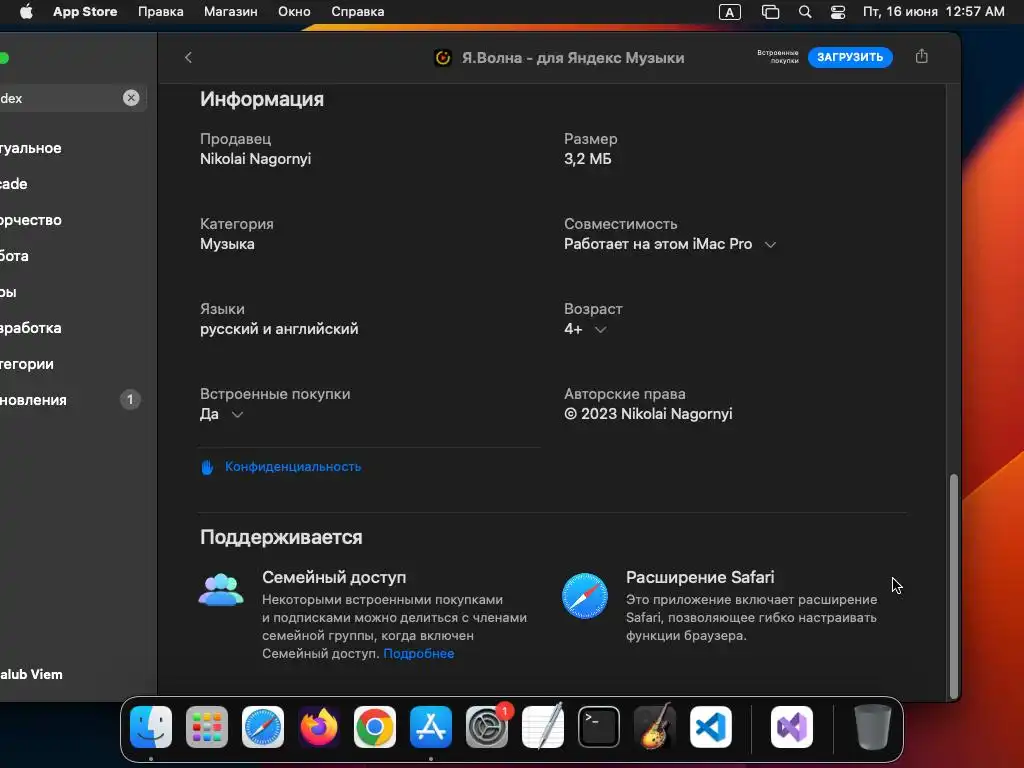Open System Settings from the Dock

click(x=487, y=727)
